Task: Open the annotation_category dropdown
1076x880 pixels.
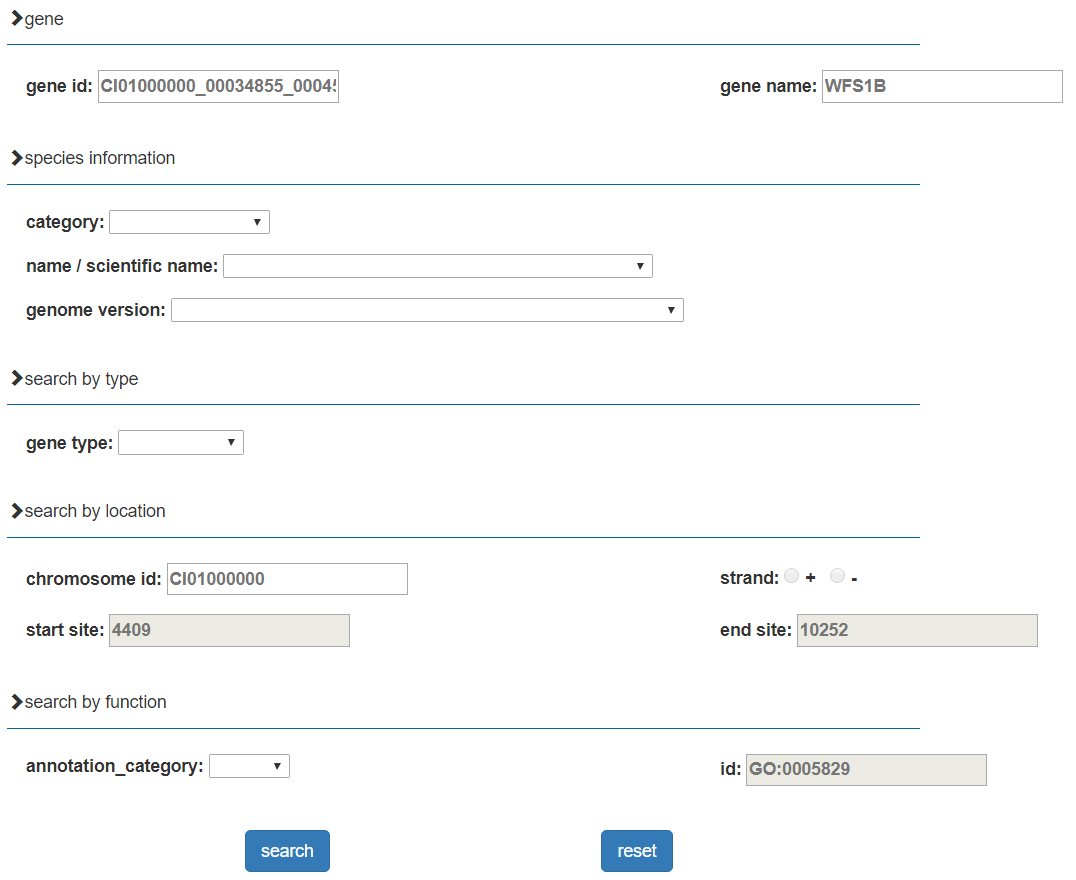Action: [x=249, y=766]
